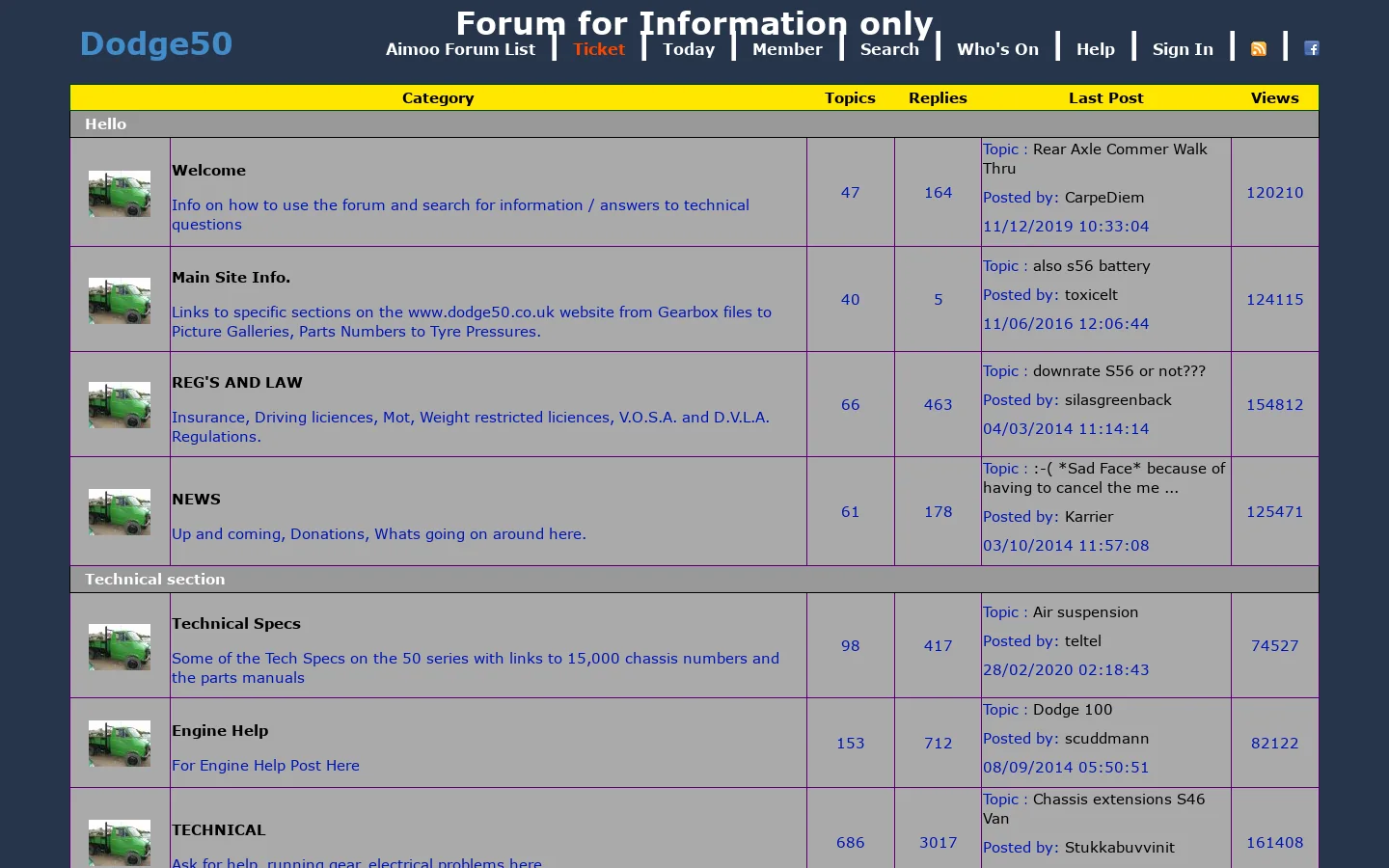Click the Last Post column header
1389x868 pixels.
pos(1105,98)
